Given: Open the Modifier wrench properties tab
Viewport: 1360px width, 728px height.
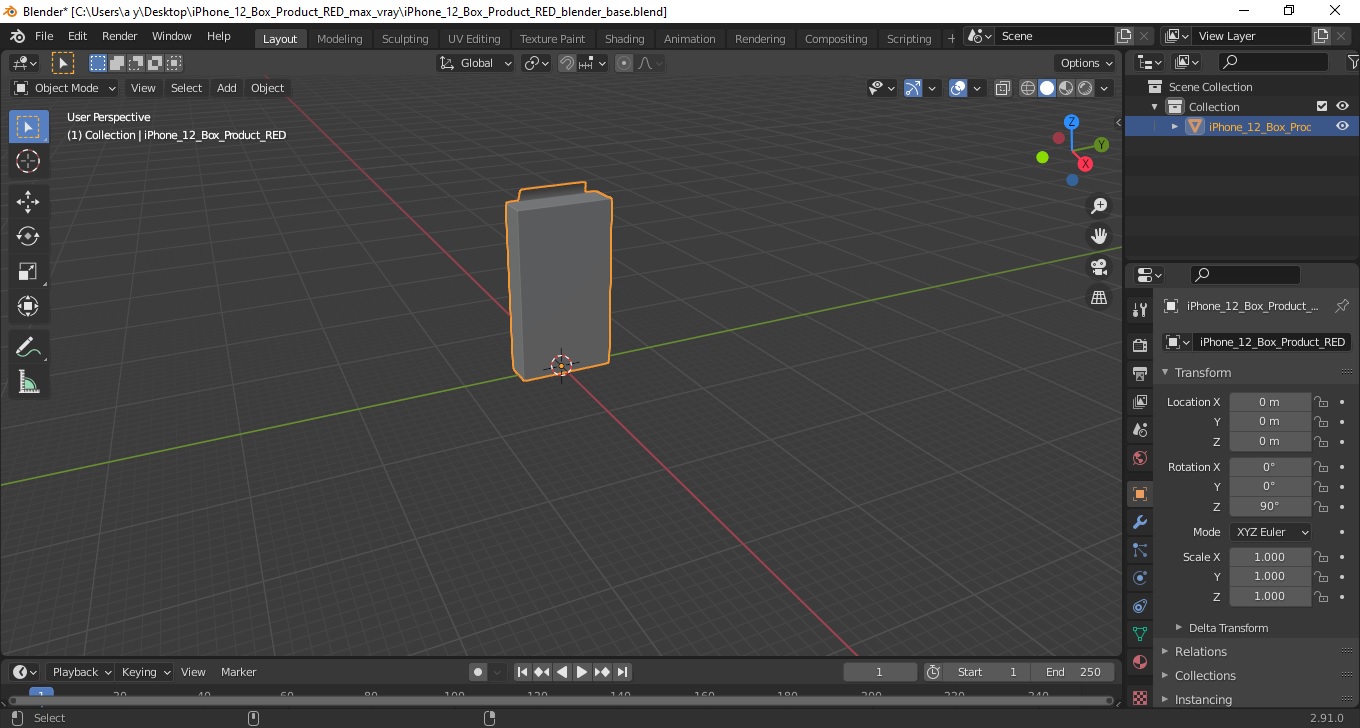Looking at the screenshot, I should tap(1139, 522).
